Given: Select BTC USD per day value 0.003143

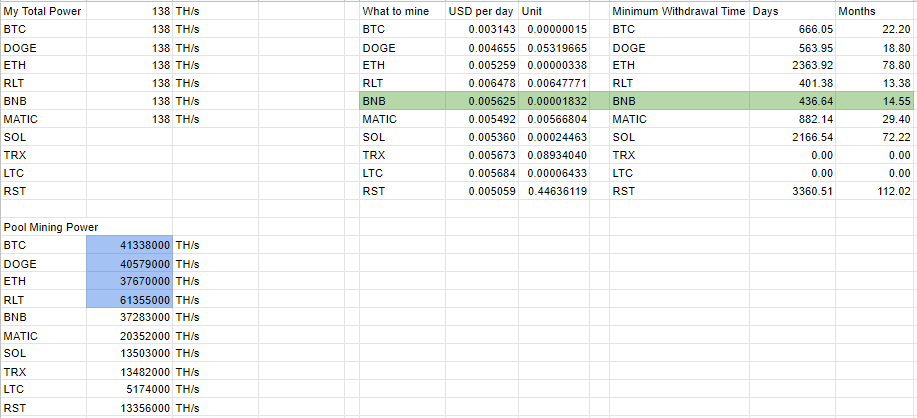Looking at the screenshot, I should [481, 29].
